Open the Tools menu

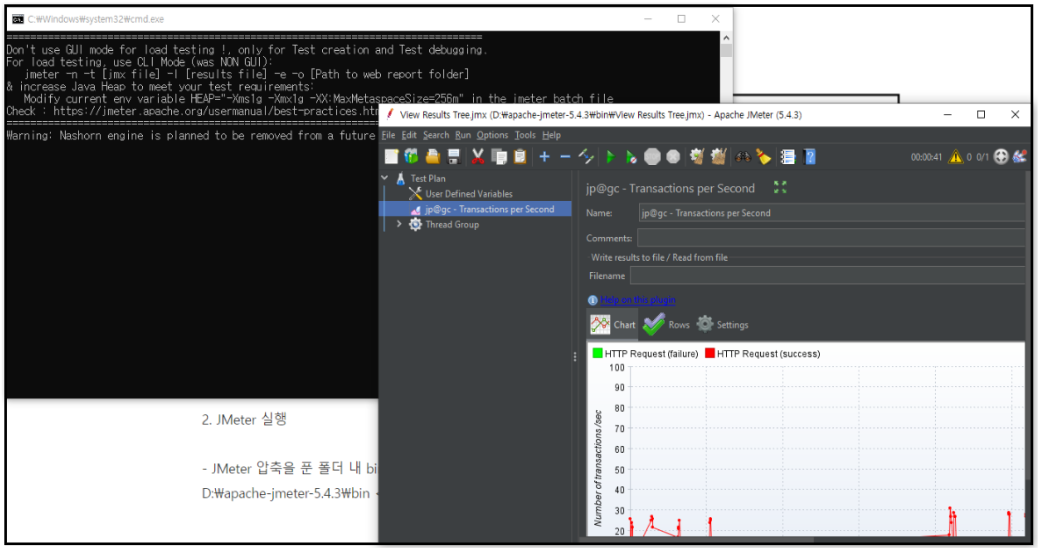[x=525, y=135]
